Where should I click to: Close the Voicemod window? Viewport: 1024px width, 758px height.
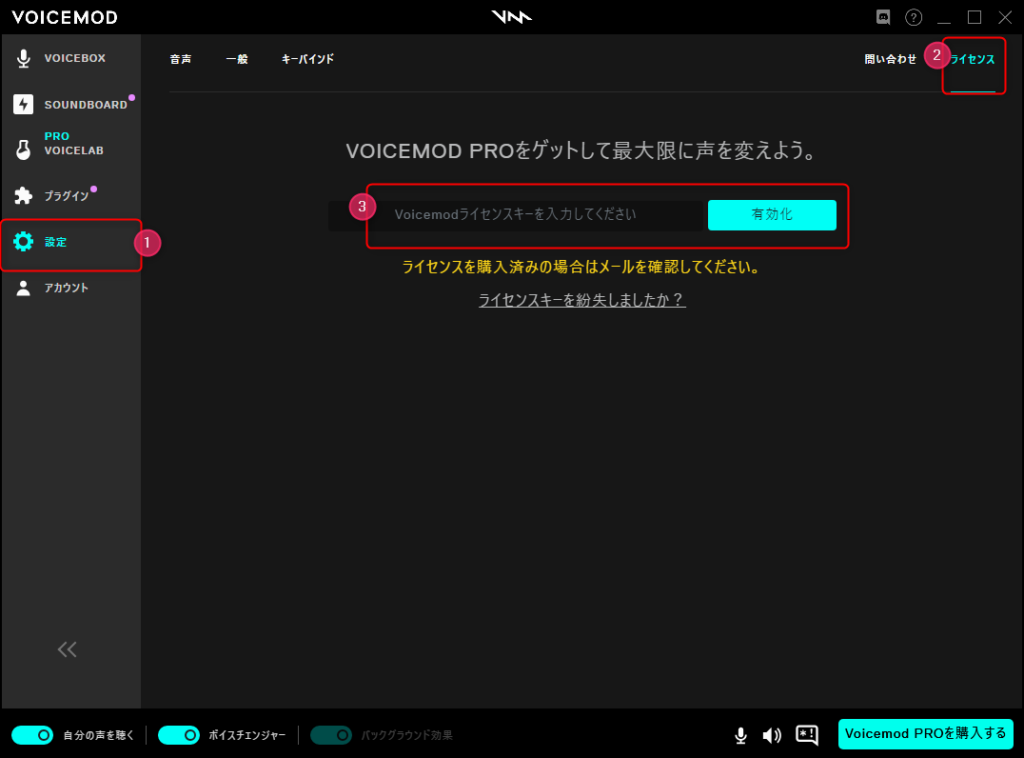[x=1005, y=17]
